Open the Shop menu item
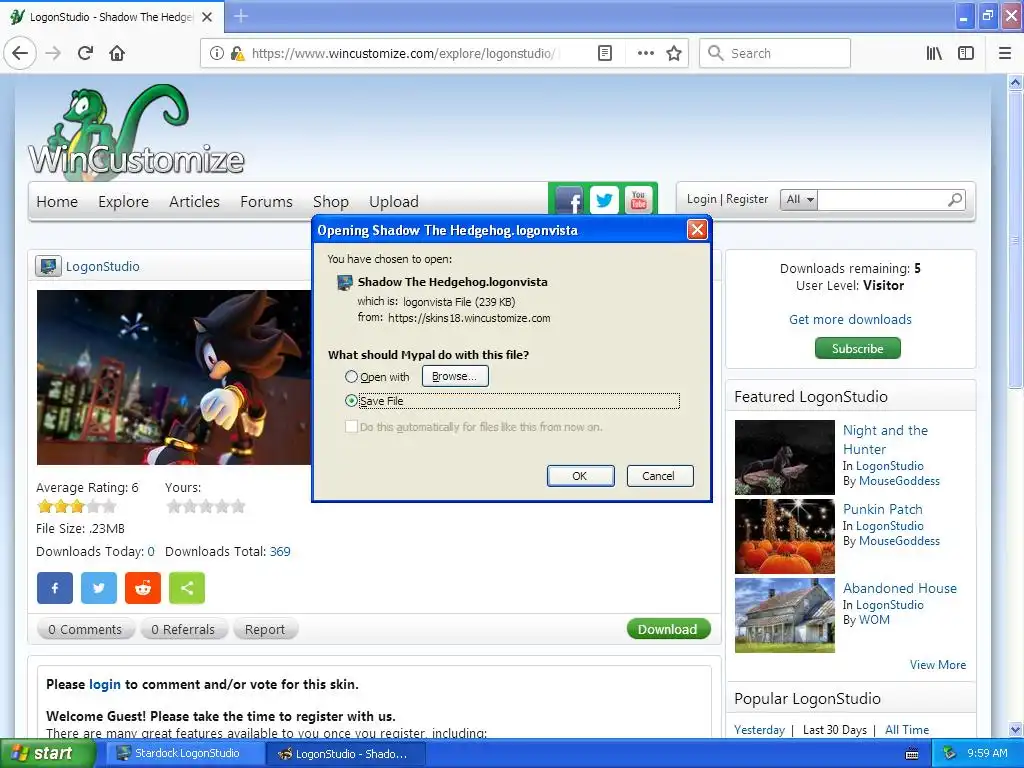 coord(330,202)
